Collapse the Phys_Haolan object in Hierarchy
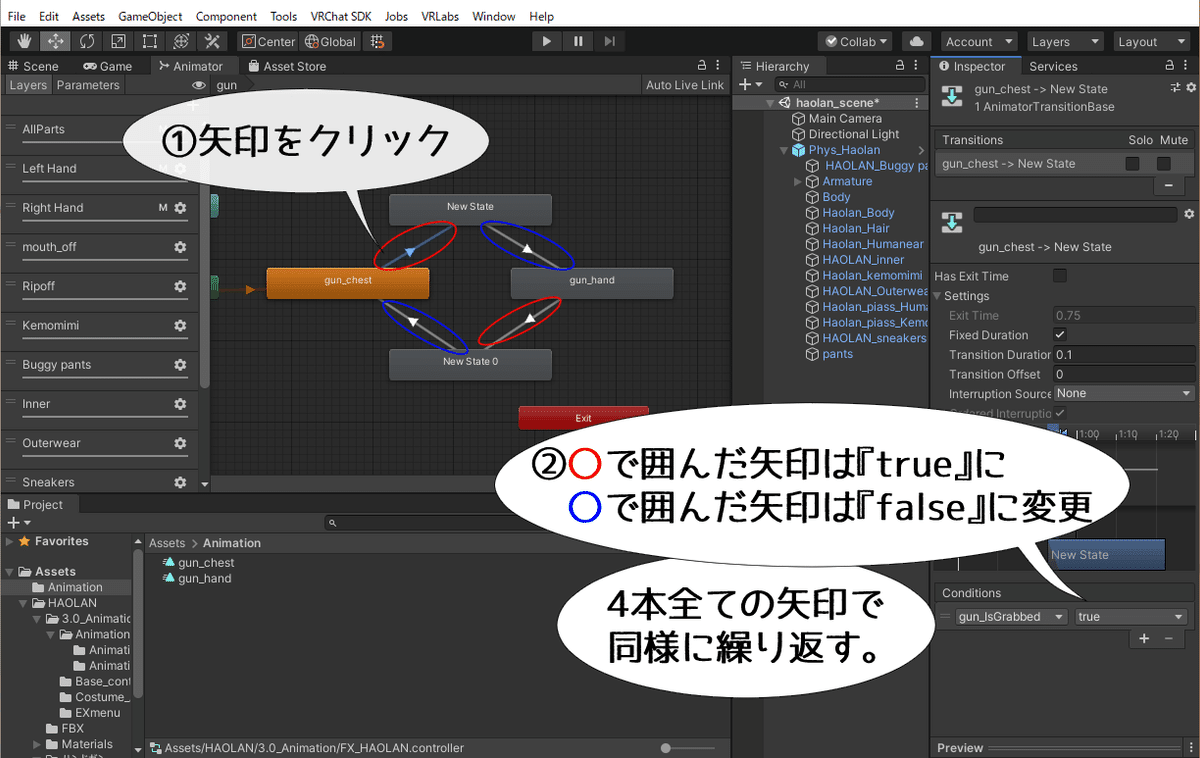 click(x=784, y=150)
